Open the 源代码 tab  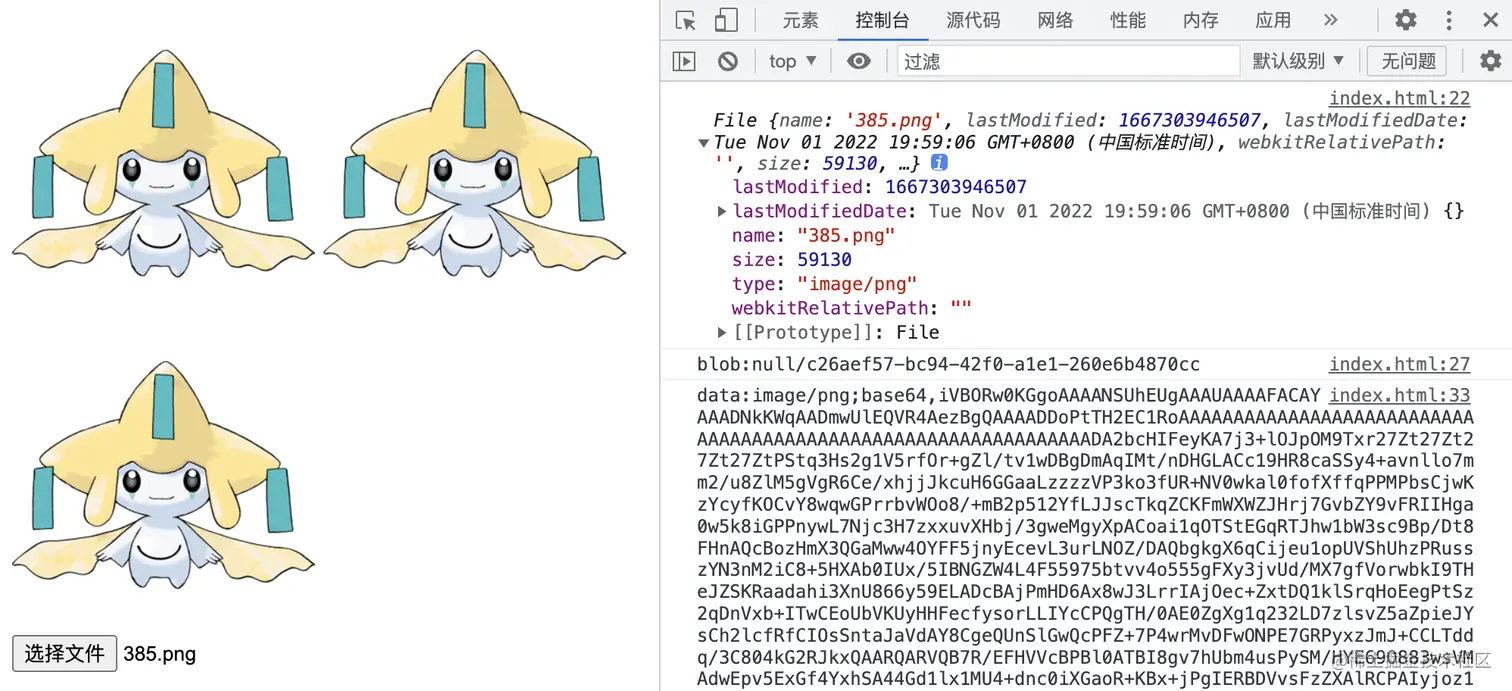coord(973,20)
